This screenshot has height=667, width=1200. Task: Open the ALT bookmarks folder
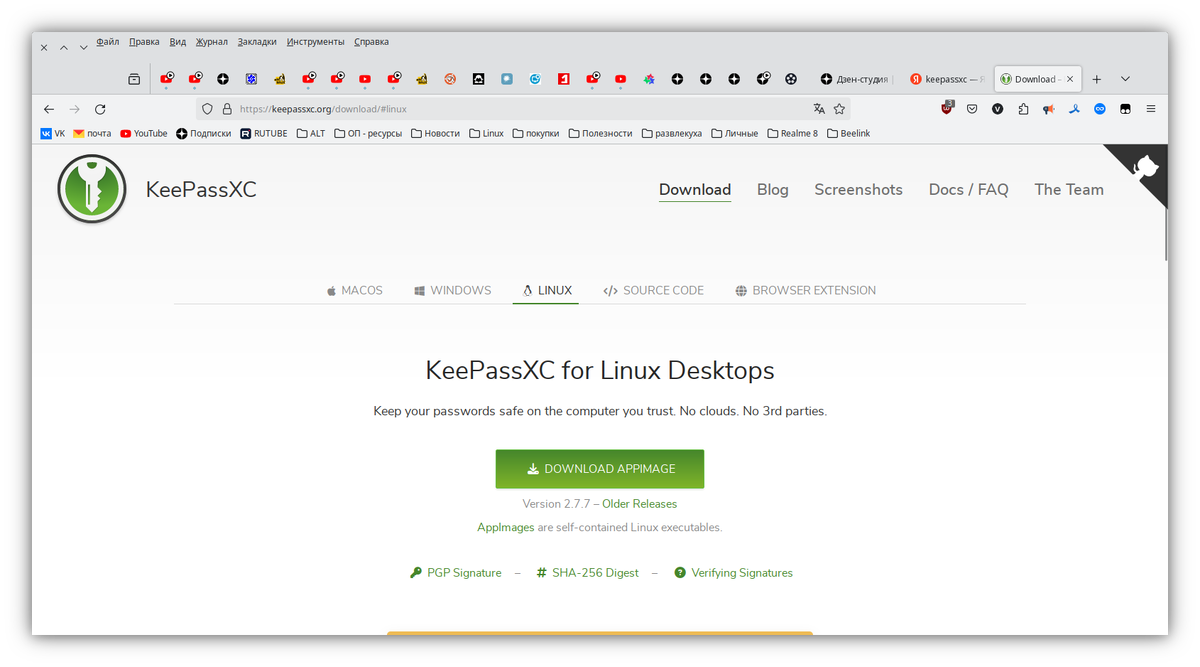click(x=311, y=133)
